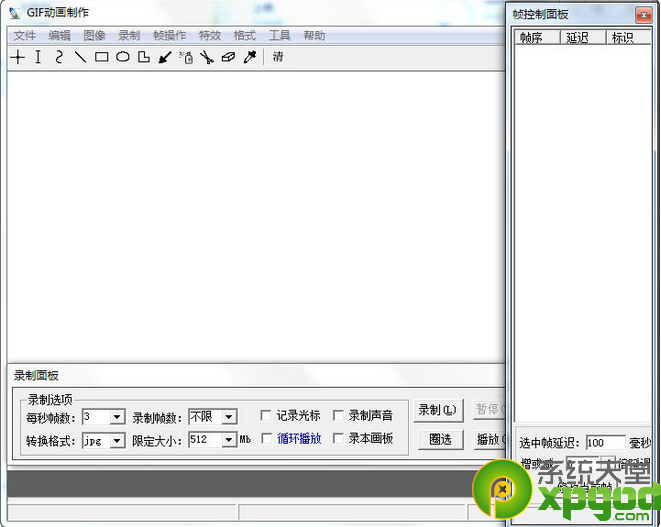Select the crosshair tool in toolbar
The height and width of the screenshot is (527, 661).
(17, 57)
